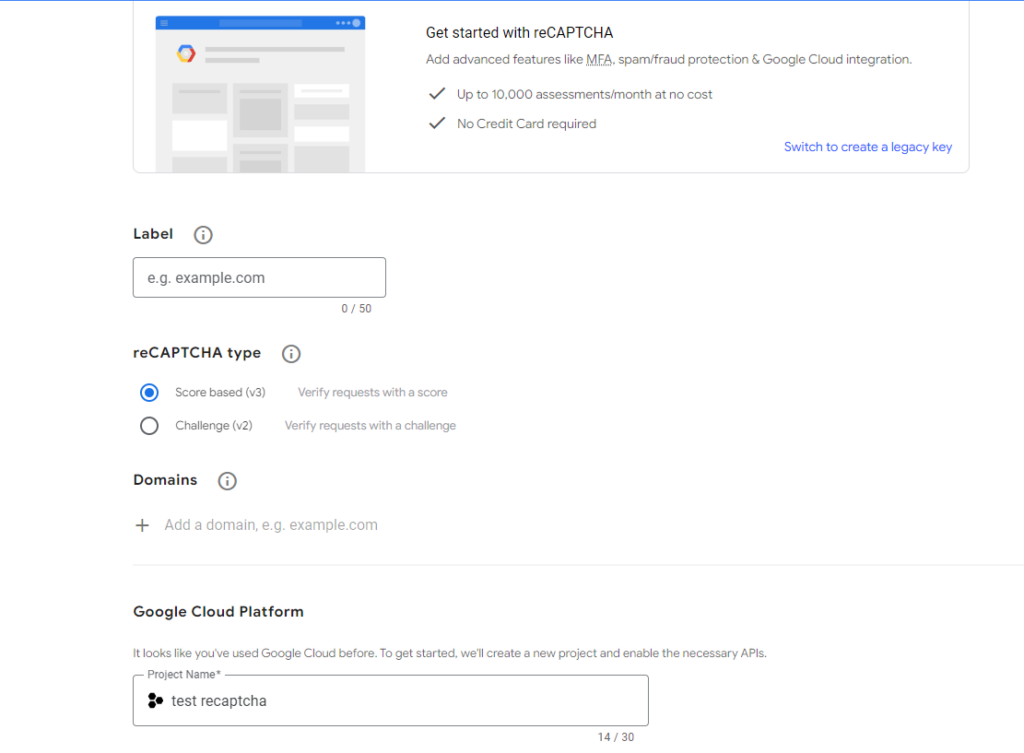Click the info icon beside Domains
The width and height of the screenshot is (1024, 753).
tap(227, 481)
